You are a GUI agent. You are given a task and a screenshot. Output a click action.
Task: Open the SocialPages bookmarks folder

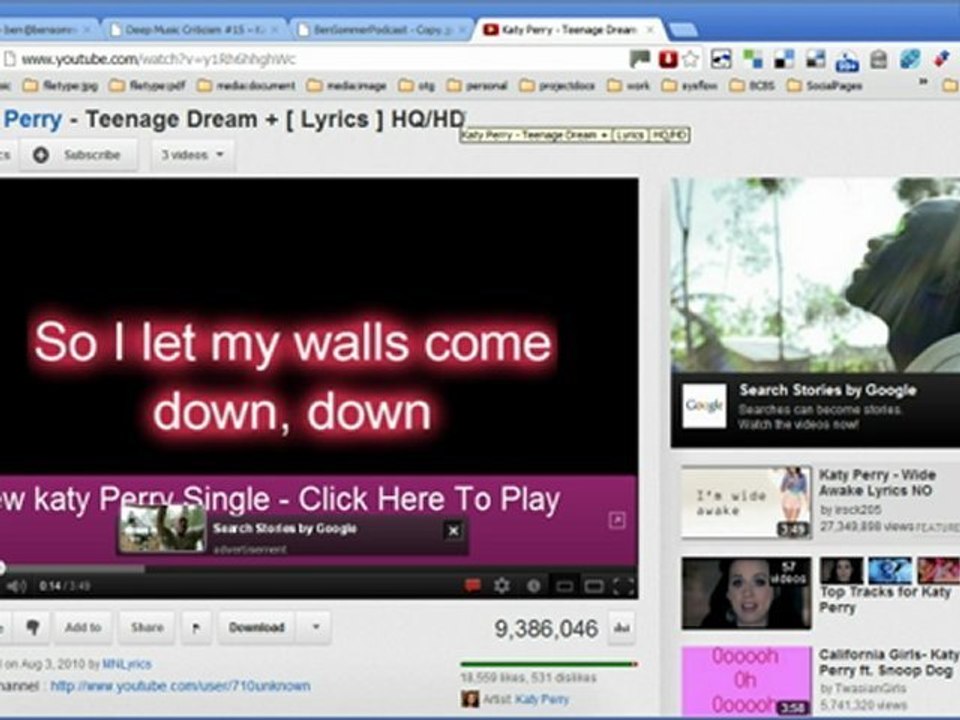pos(825,86)
